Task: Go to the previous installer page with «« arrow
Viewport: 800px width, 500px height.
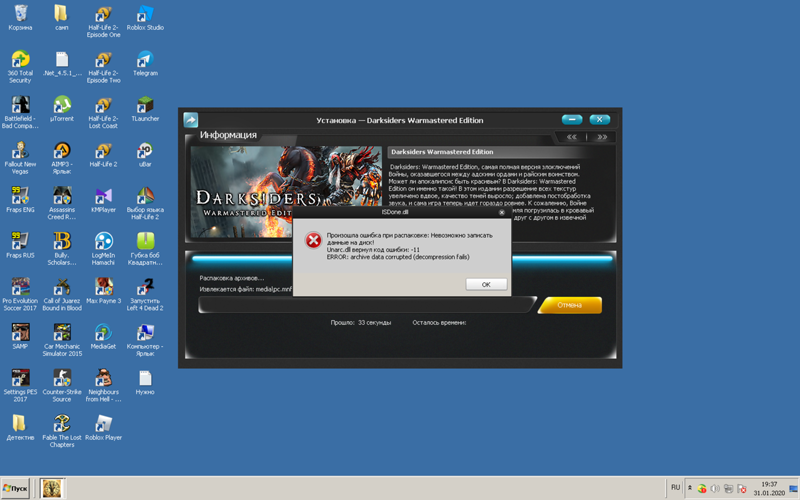Action: click(572, 137)
